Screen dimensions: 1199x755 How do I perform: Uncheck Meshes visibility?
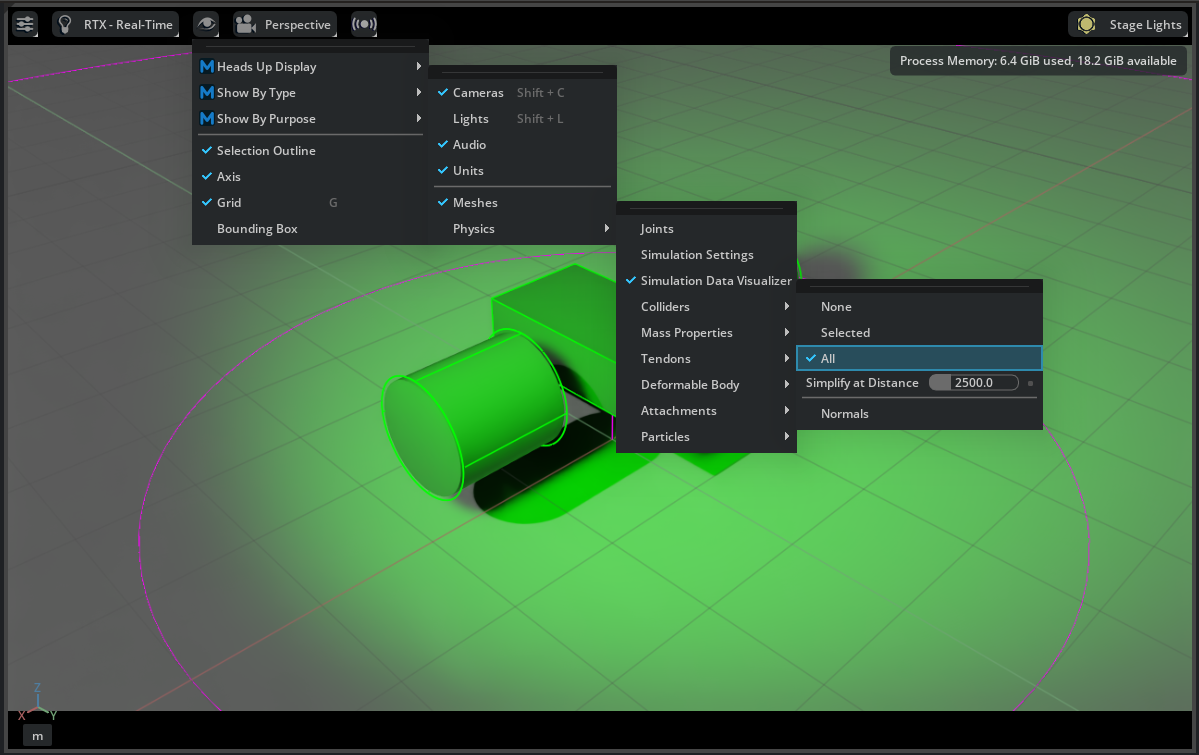click(473, 202)
